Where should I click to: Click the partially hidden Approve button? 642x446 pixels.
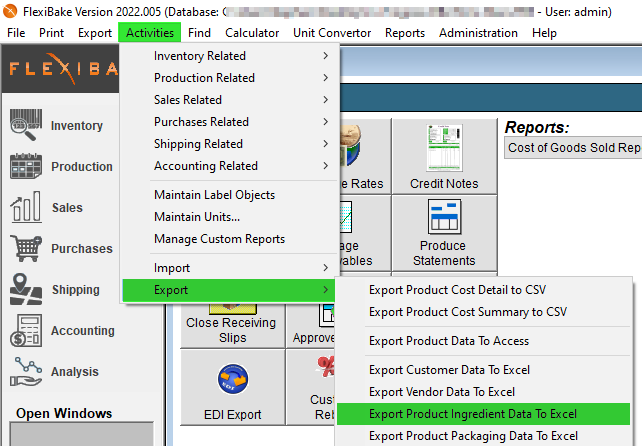[x=311, y=326]
